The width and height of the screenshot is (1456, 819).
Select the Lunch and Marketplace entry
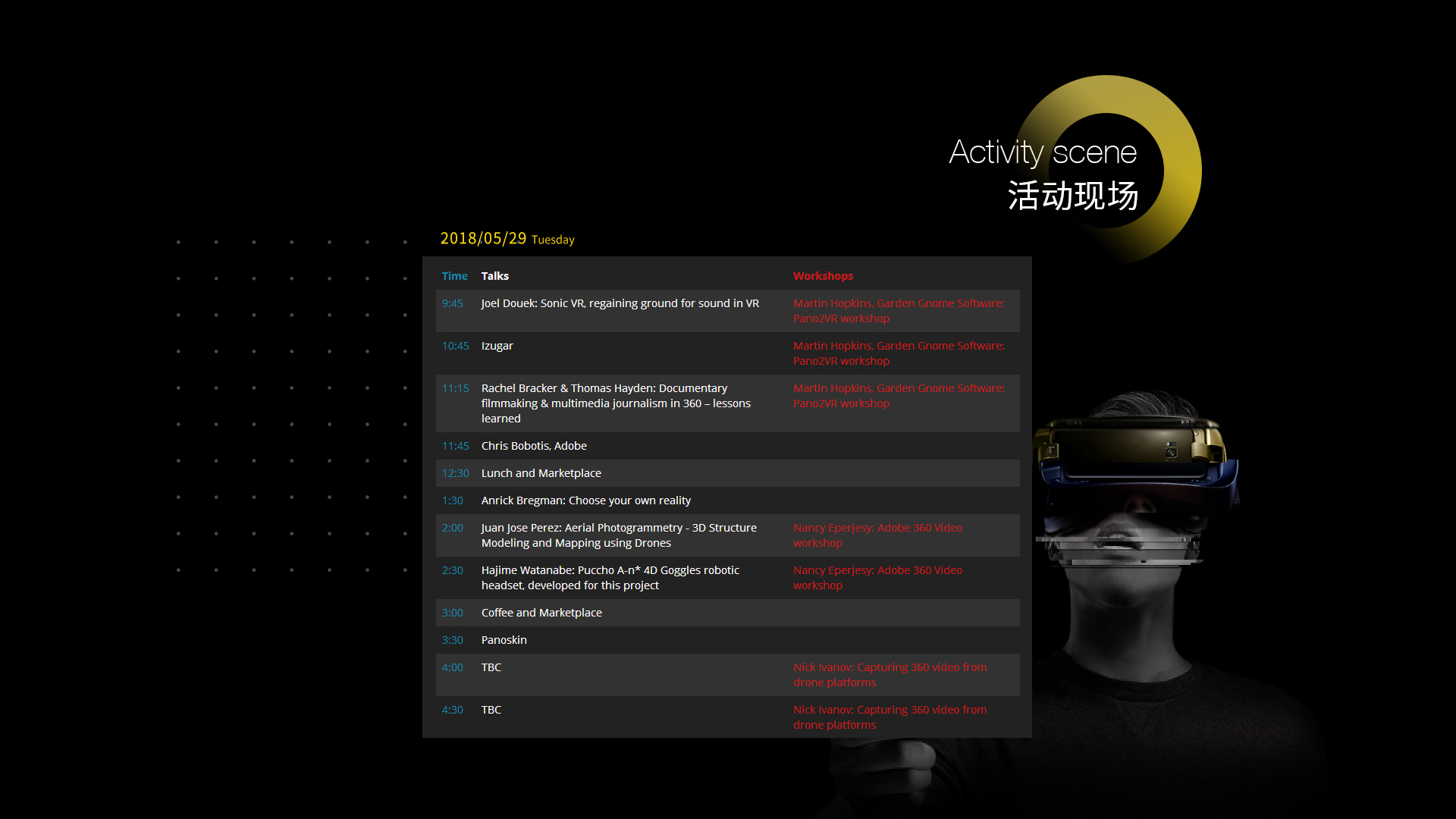541,473
